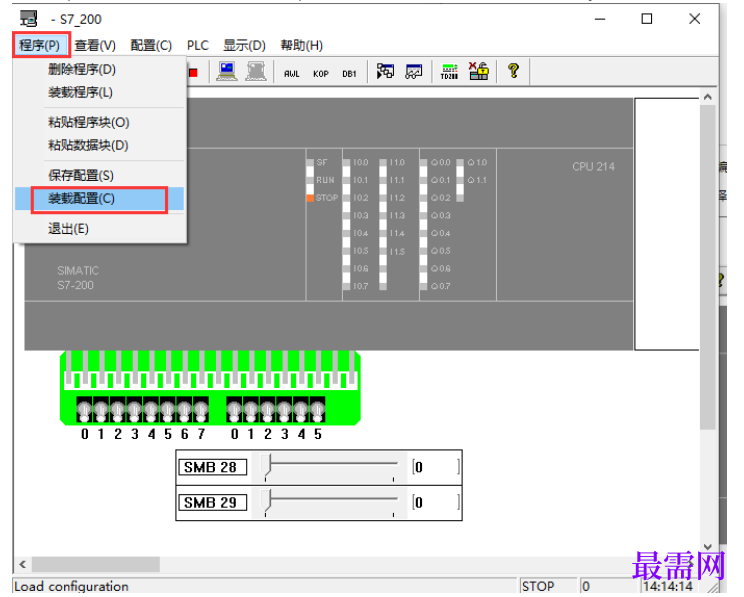Image resolution: width=744 pixels, height=597 pixels.
Task: Click the SMB 28 analog slider
Action: [x=330, y=467]
